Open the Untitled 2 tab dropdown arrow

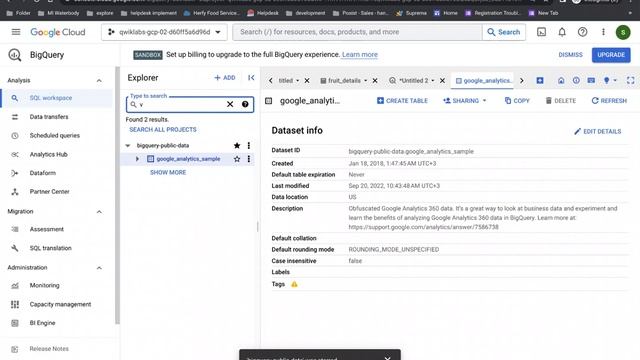coord(433,81)
